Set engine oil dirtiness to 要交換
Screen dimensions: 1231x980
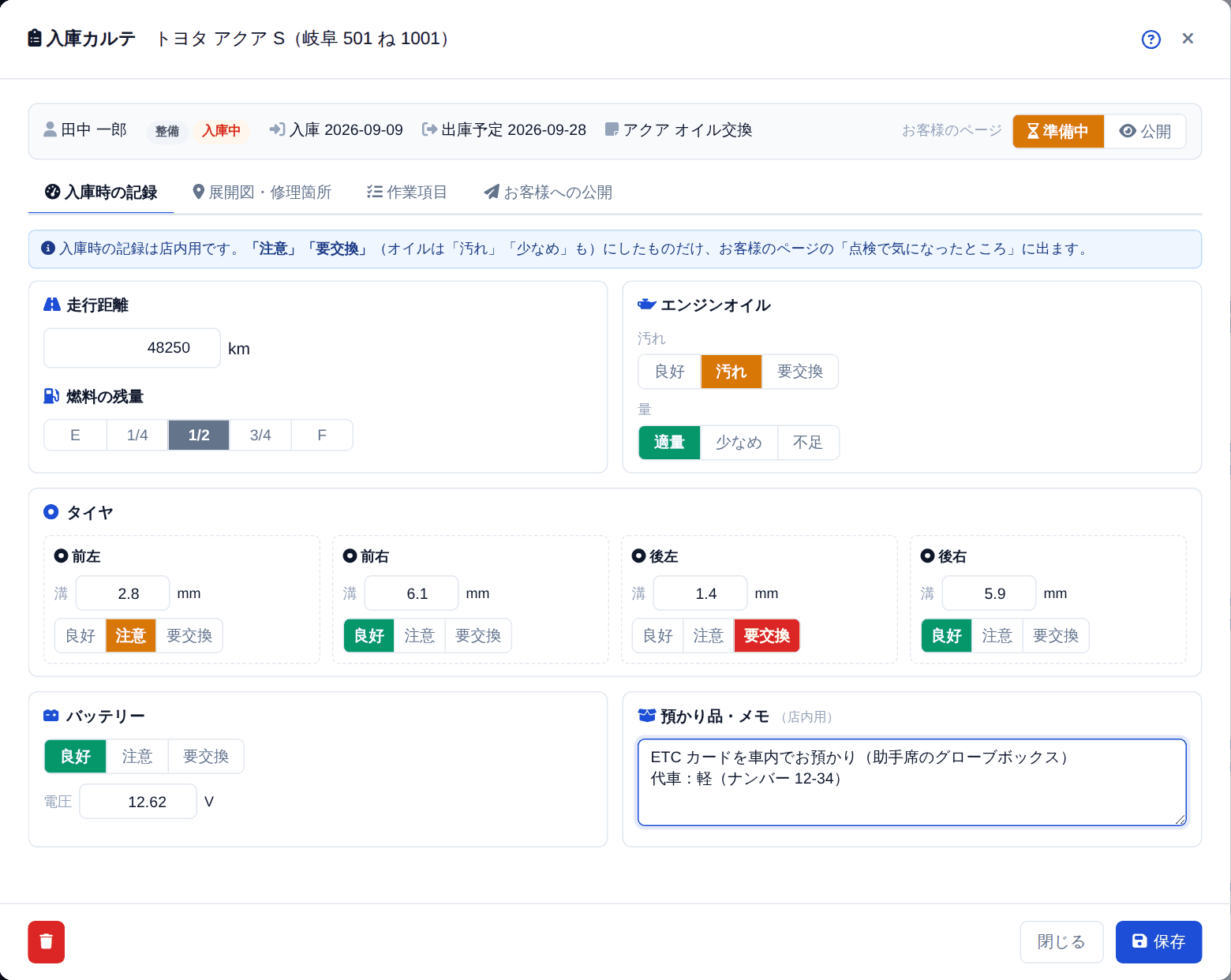[800, 372]
